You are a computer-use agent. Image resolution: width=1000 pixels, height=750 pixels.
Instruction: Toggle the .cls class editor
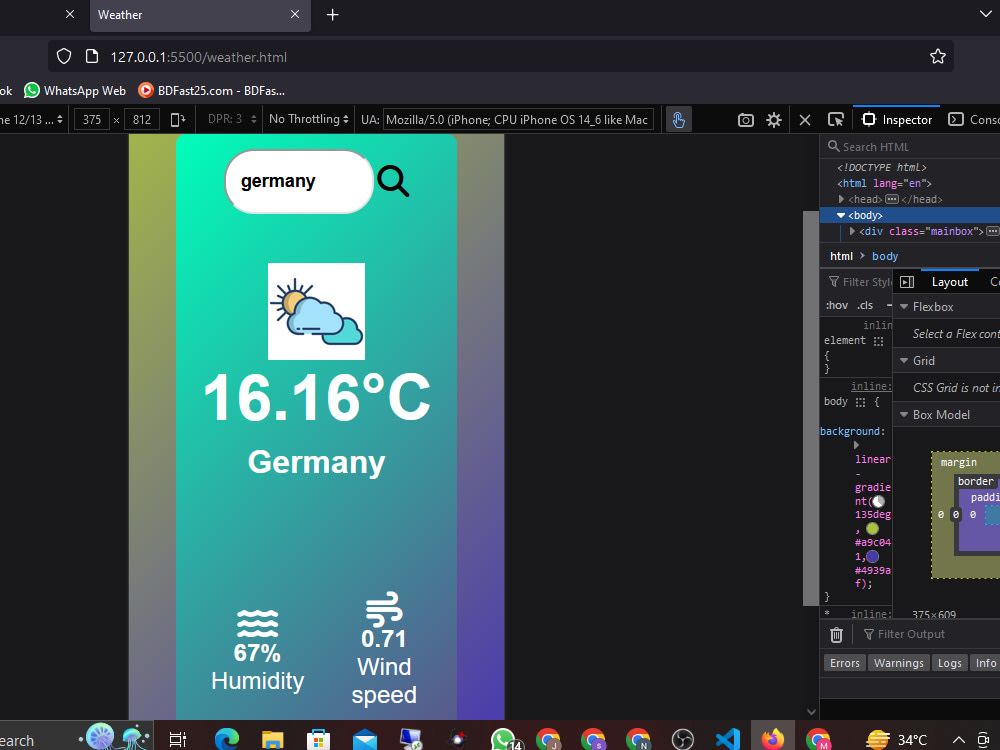pos(862,305)
